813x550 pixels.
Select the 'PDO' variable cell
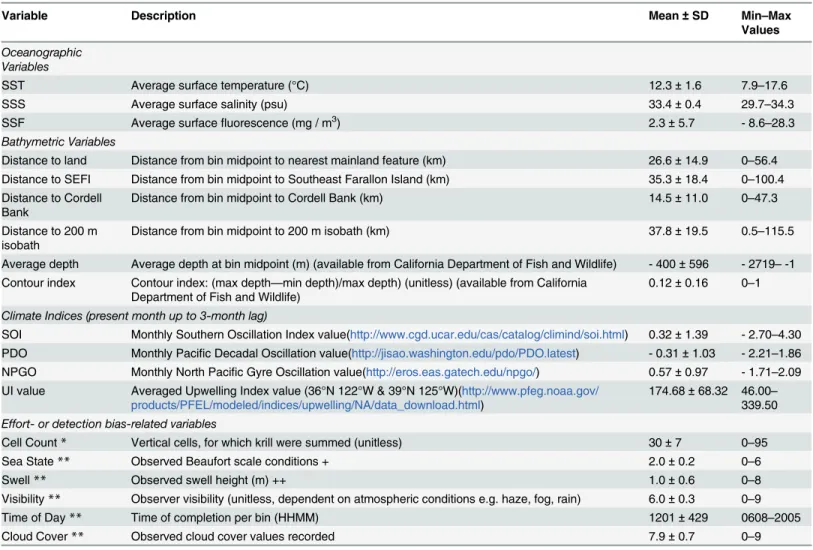(14, 354)
